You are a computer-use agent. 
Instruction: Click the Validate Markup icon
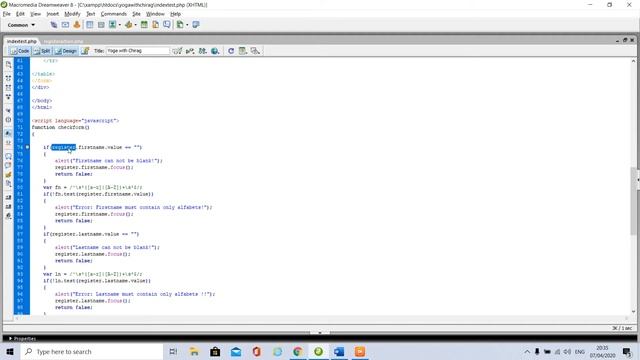tap(190, 51)
